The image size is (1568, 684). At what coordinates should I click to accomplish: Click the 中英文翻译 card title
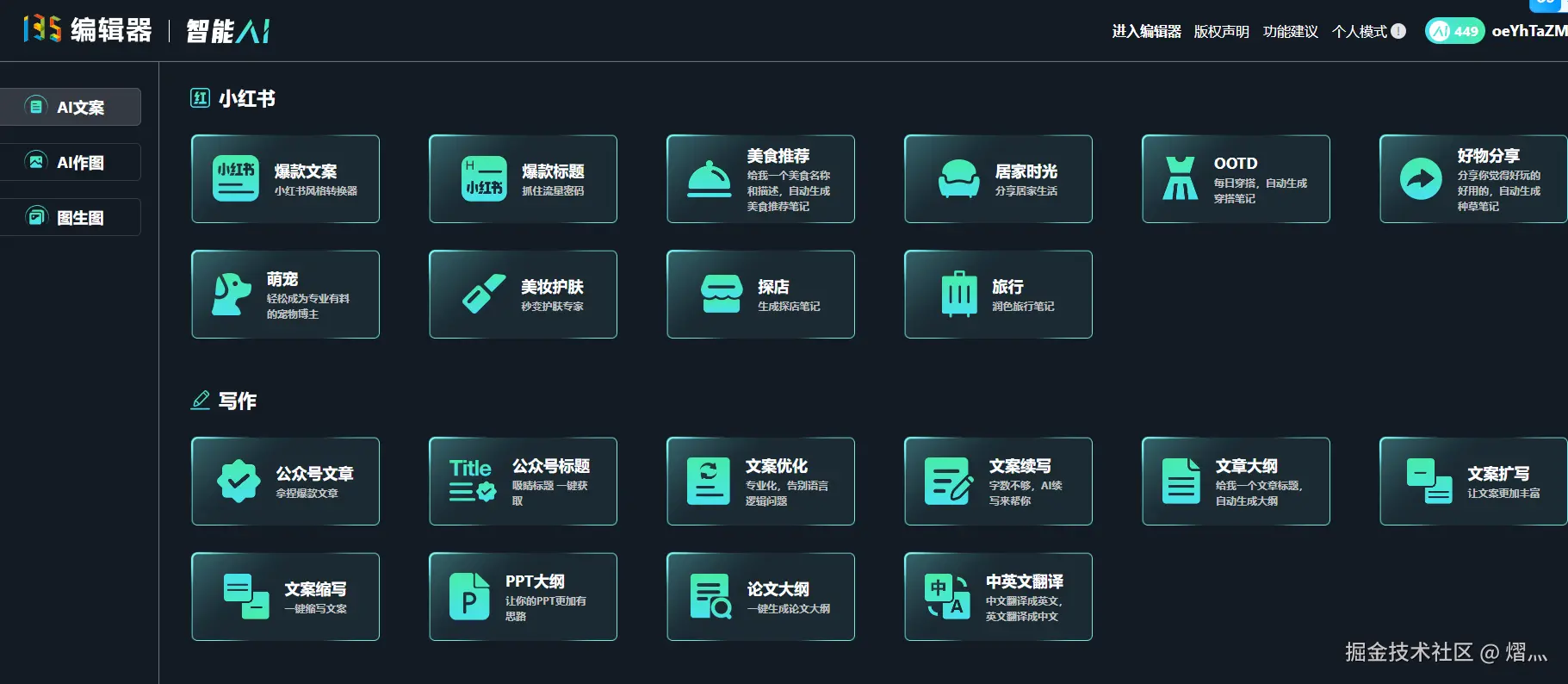(x=1025, y=581)
